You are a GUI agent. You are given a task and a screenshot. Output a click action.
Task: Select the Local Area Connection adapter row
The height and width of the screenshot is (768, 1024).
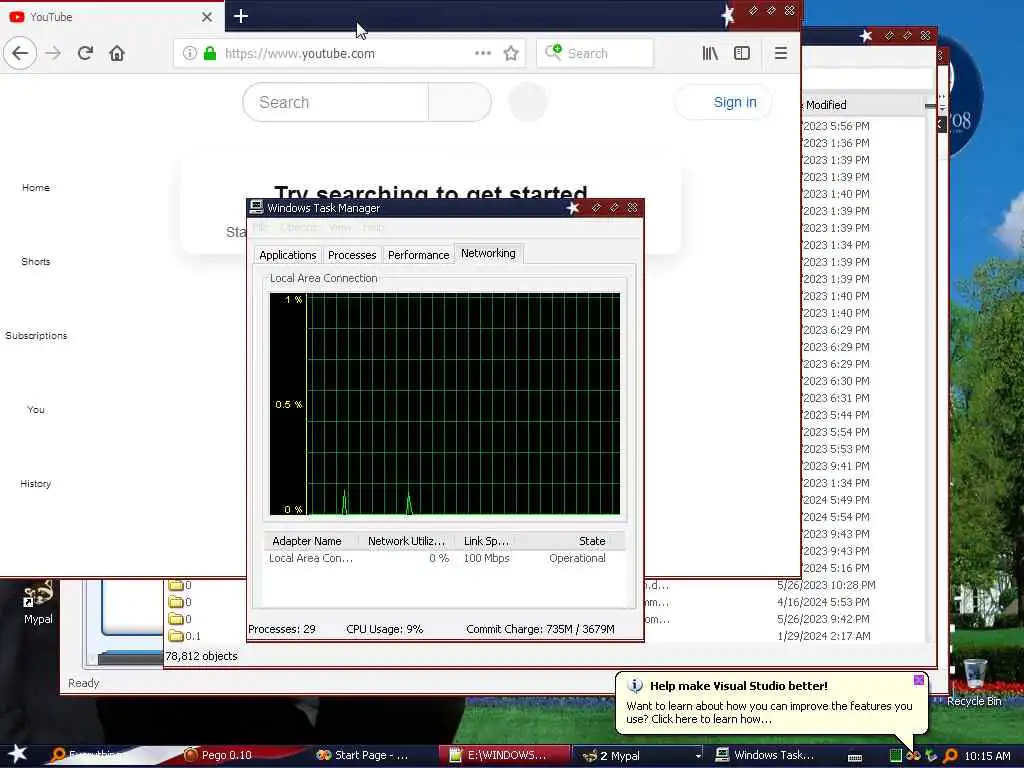[x=443, y=558]
